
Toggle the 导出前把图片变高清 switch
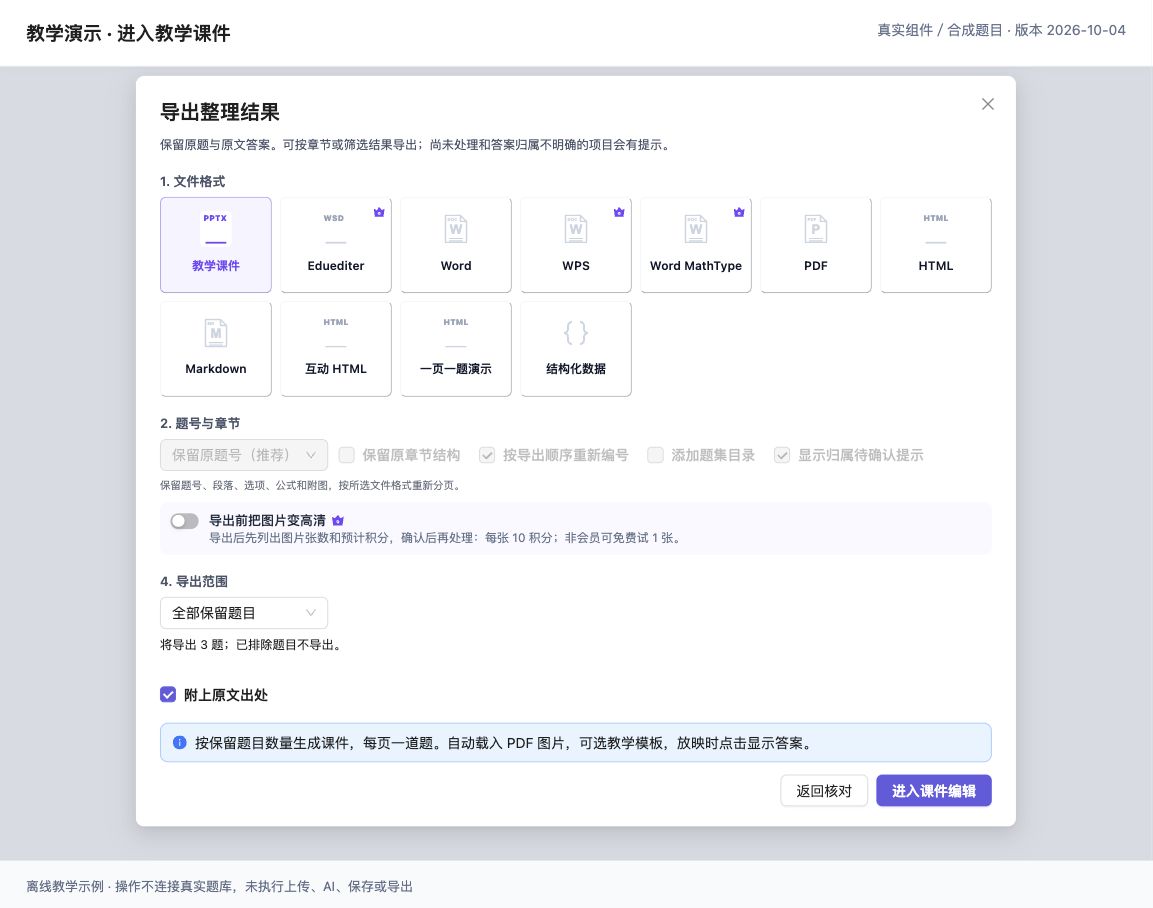tap(185, 521)
